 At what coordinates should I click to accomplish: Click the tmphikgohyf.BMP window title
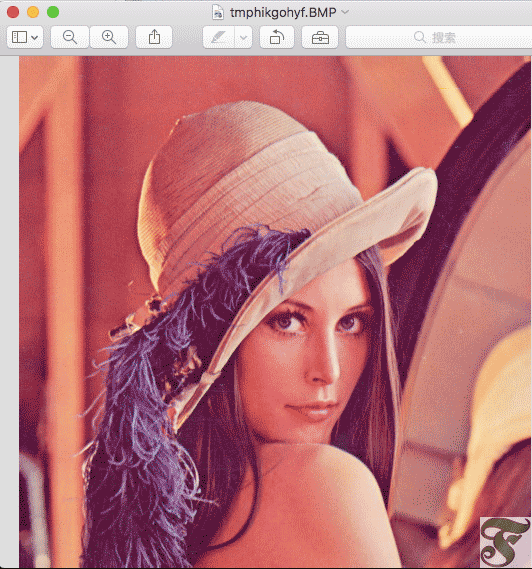pos(283,13)
